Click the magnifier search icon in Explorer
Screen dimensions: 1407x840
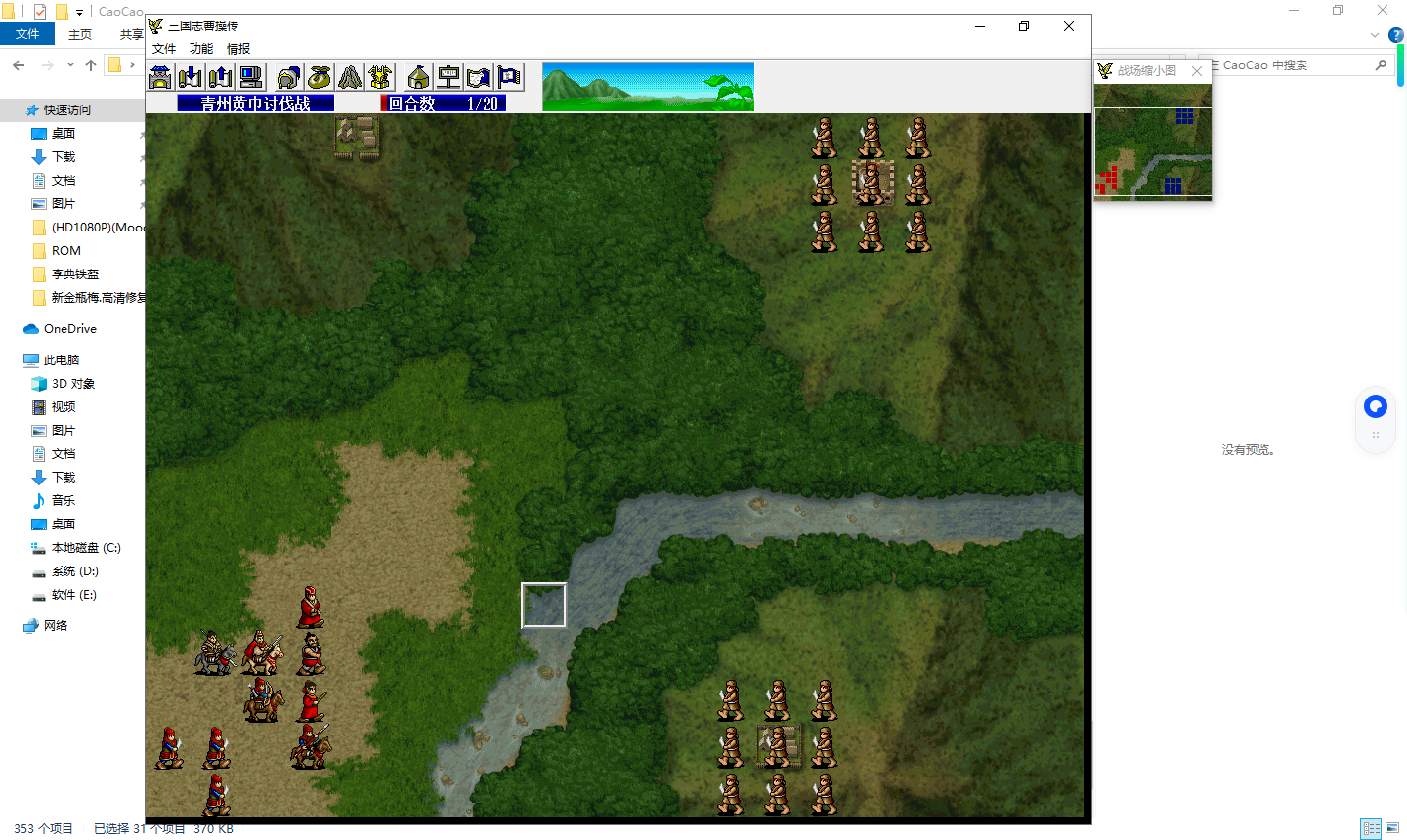[x=1381, y=65]
